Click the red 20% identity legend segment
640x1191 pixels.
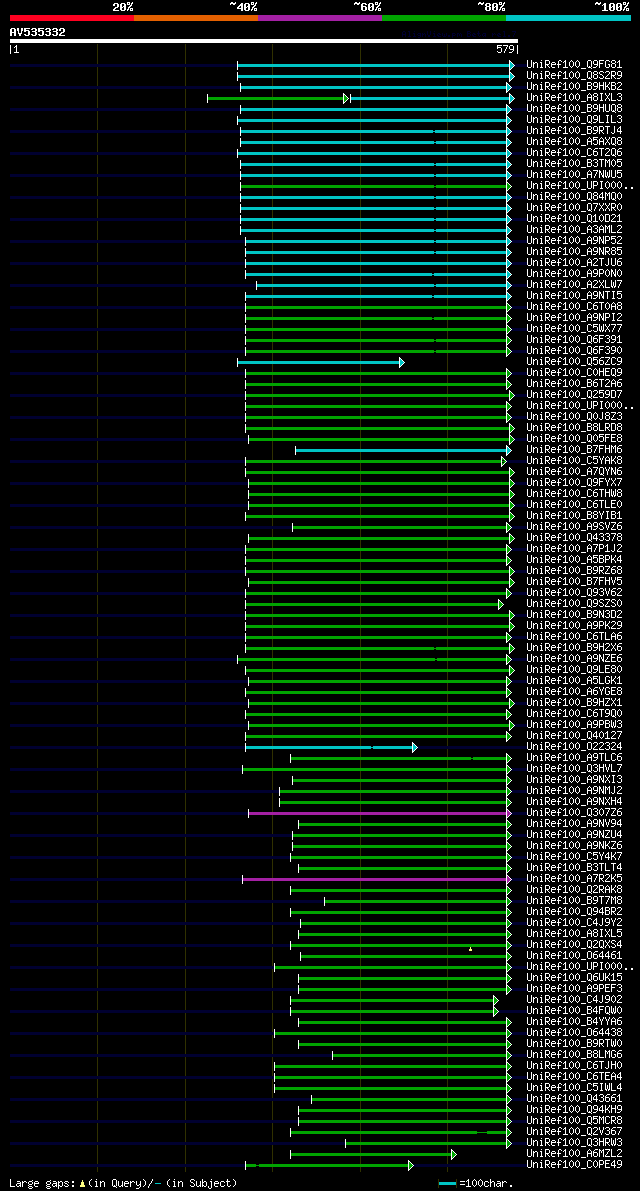(71, 17)
